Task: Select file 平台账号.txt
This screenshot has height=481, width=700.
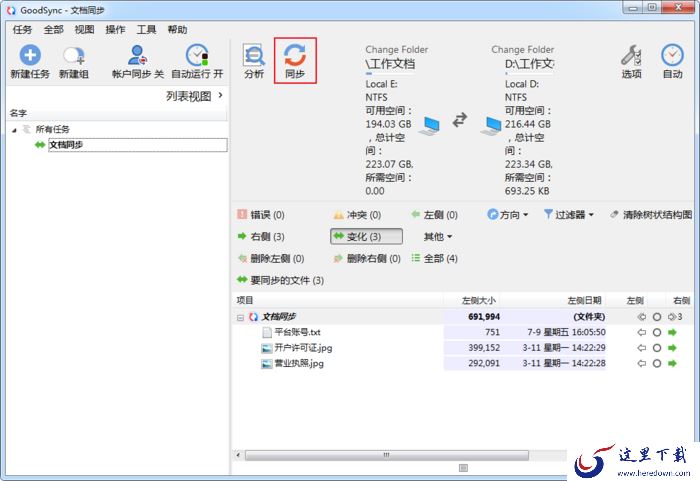Action: 297,332
